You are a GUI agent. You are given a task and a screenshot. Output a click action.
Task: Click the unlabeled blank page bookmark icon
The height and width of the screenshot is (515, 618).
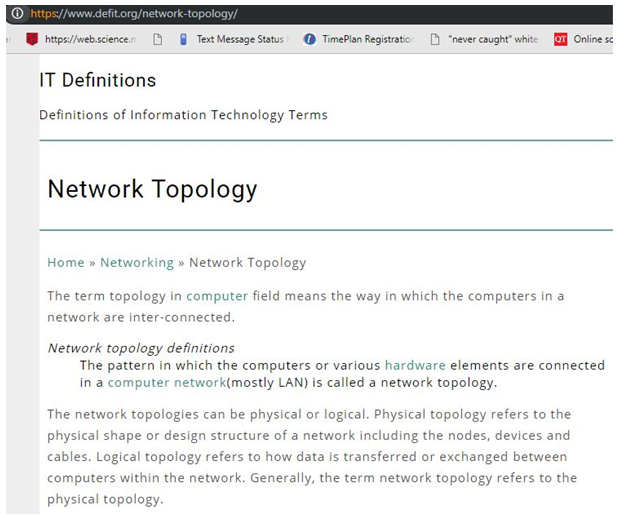pyautogui.click(x=158, y=39)
